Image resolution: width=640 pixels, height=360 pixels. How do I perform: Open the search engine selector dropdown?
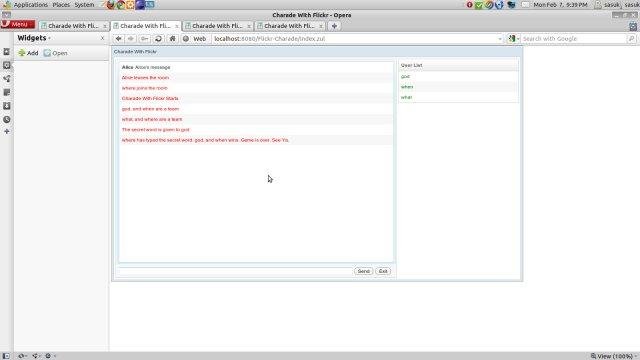click(513, 39)
